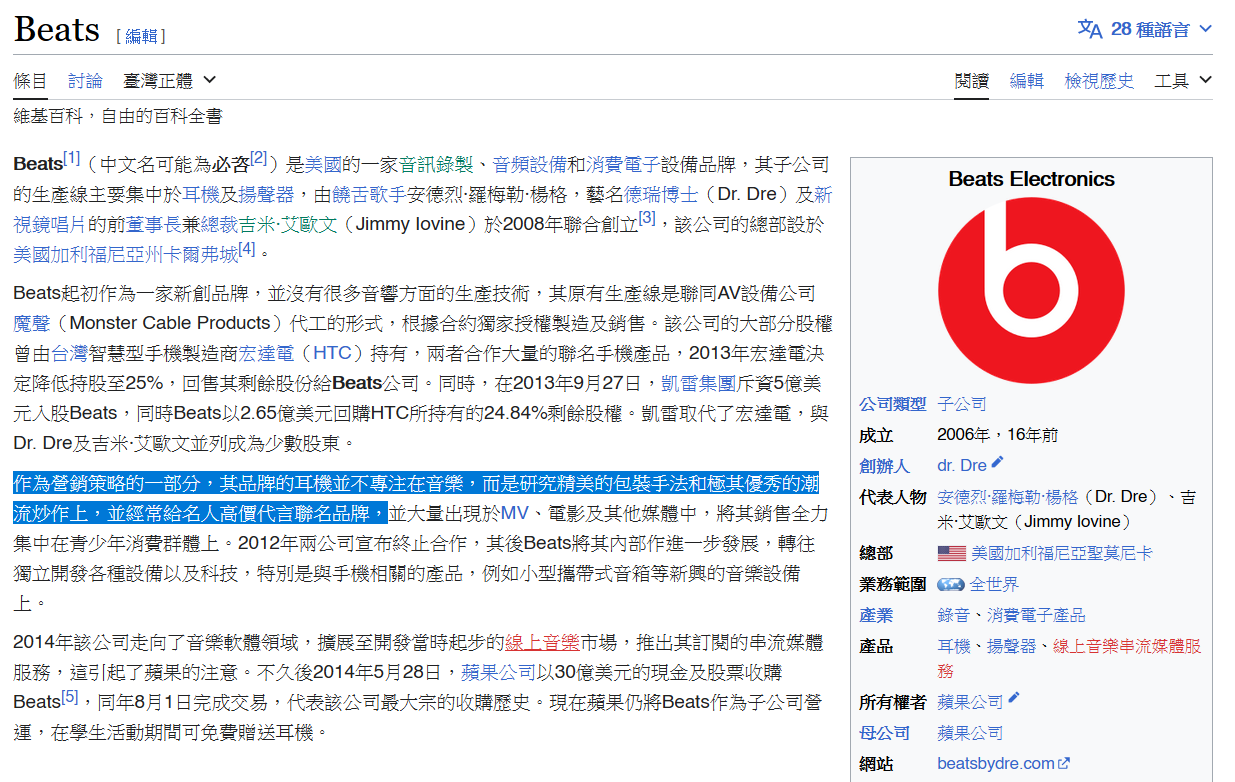Switch to the 討論 tab
This screenshot has width=1235, height=782.
tap(85, 81)
